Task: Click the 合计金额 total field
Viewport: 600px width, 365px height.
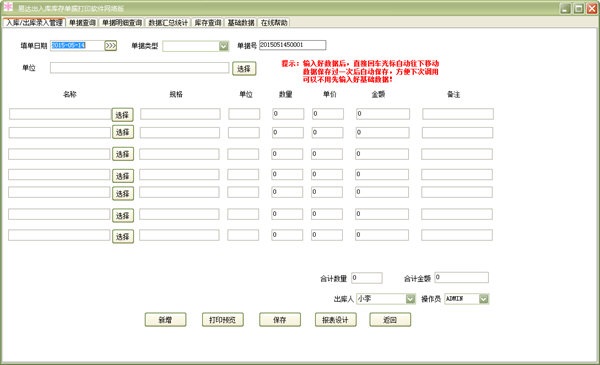Action: (x=461, y=277)
